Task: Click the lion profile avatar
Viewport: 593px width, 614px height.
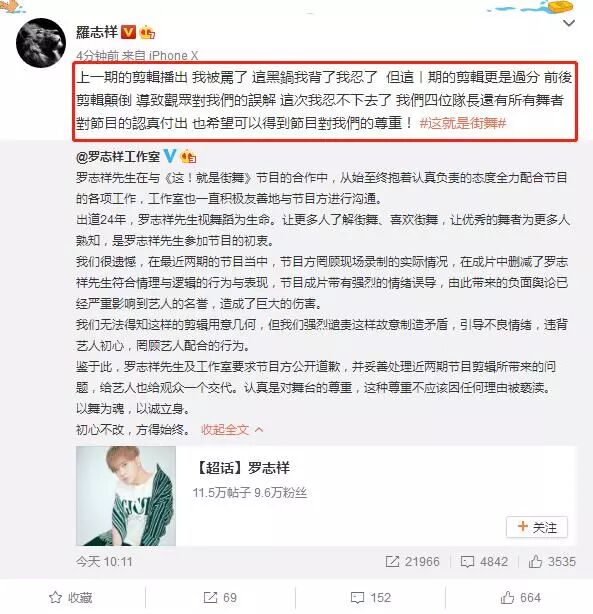Action: tap(41, 43)
